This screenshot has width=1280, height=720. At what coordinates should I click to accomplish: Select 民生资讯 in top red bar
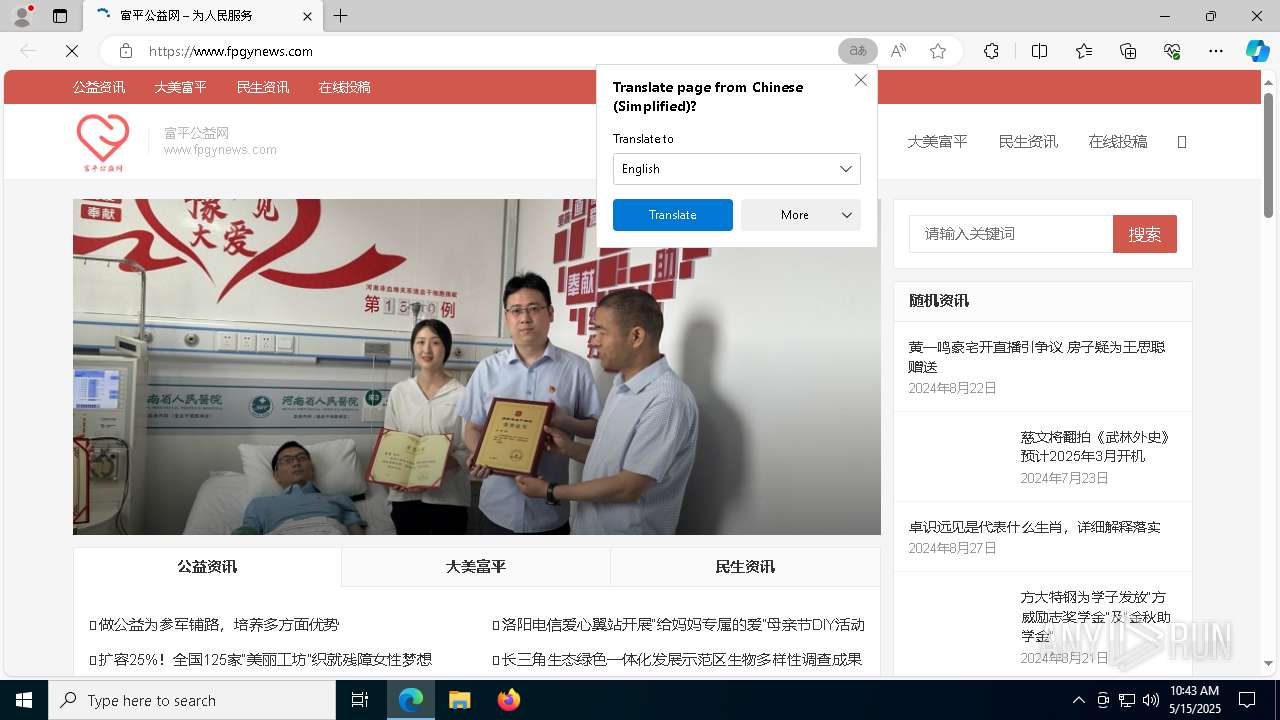coord(263,87)
